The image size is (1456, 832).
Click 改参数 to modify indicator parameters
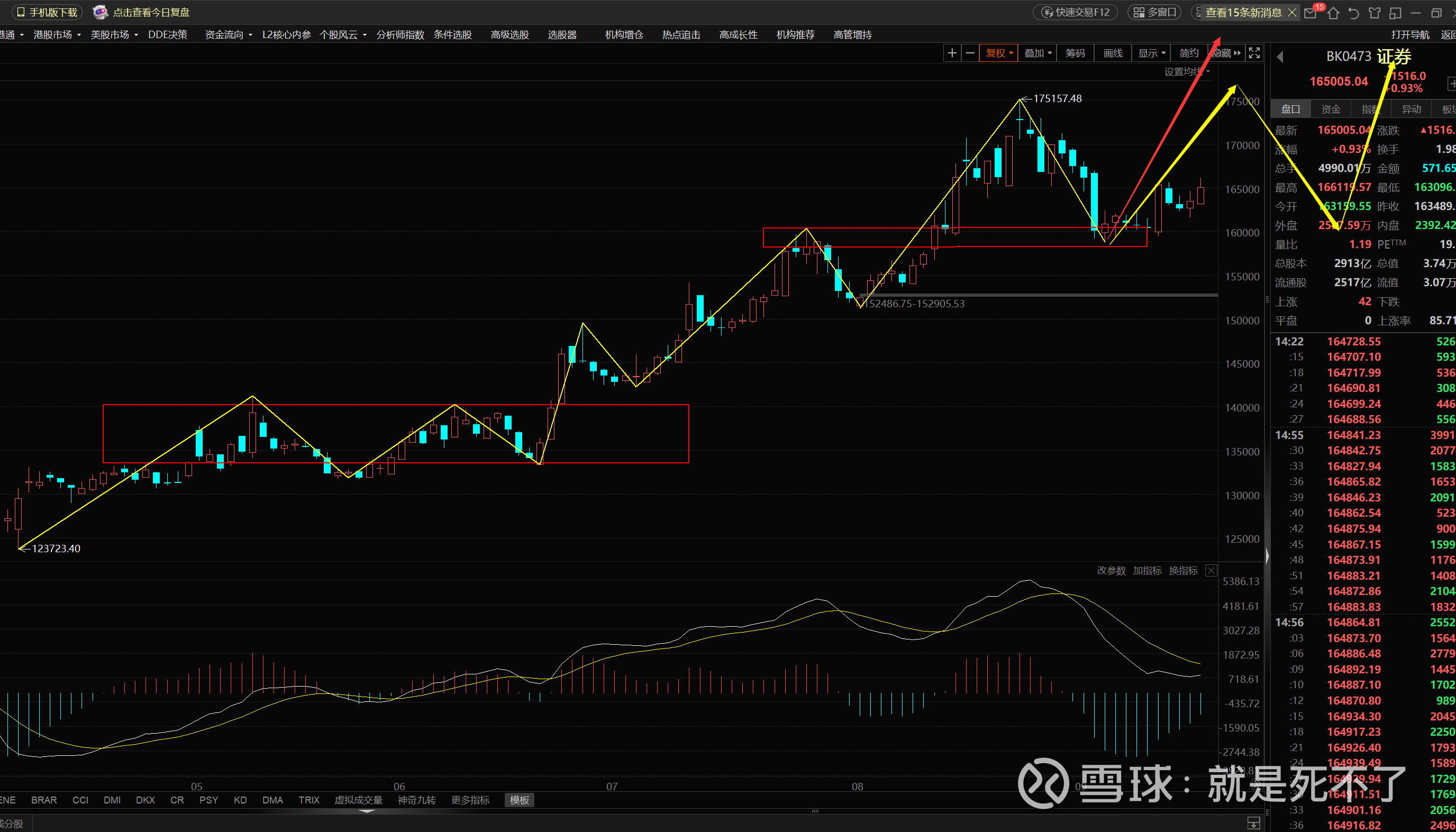1111,570
